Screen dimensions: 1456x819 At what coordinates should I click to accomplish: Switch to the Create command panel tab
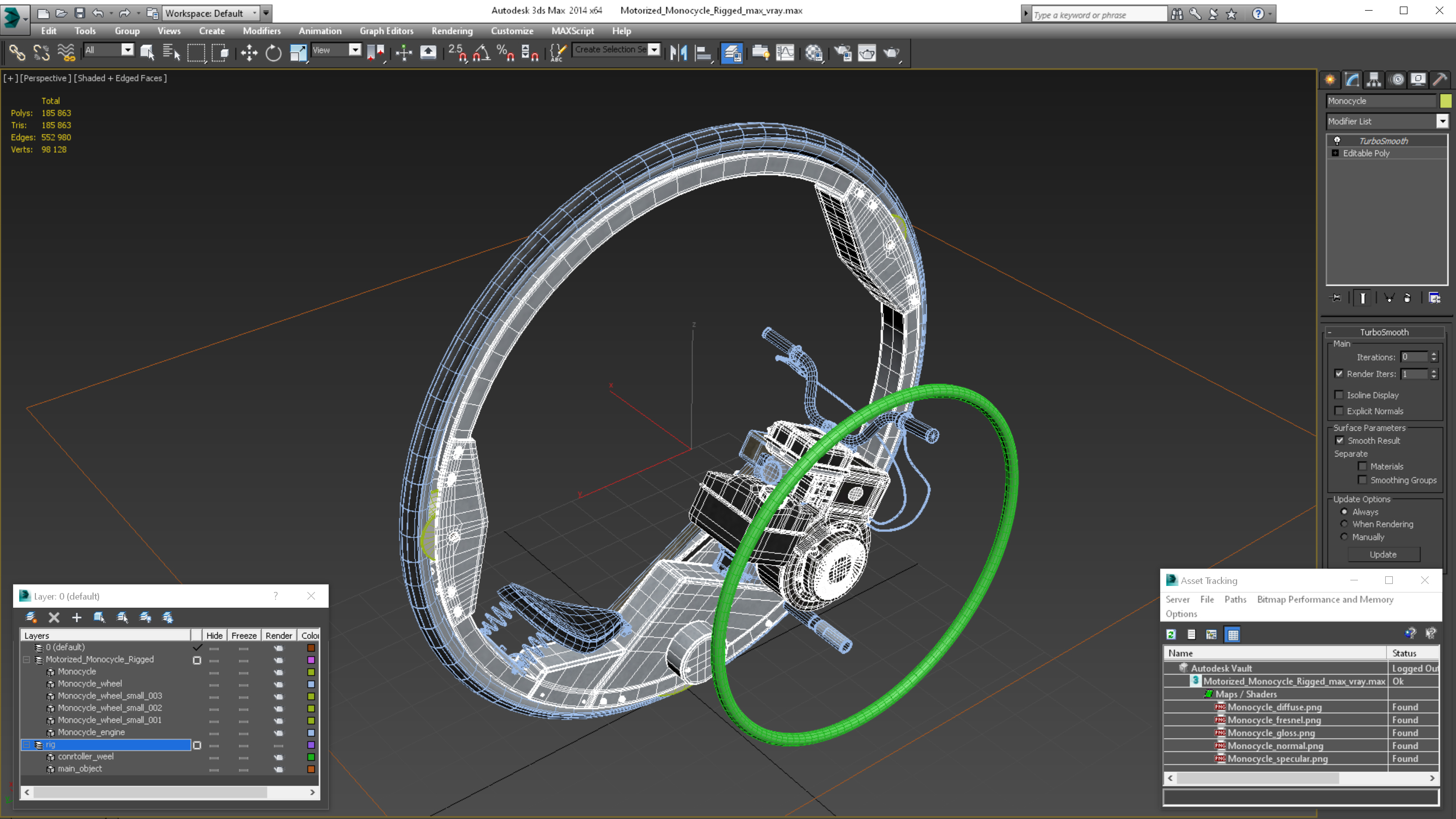[x=1330, y=80]
